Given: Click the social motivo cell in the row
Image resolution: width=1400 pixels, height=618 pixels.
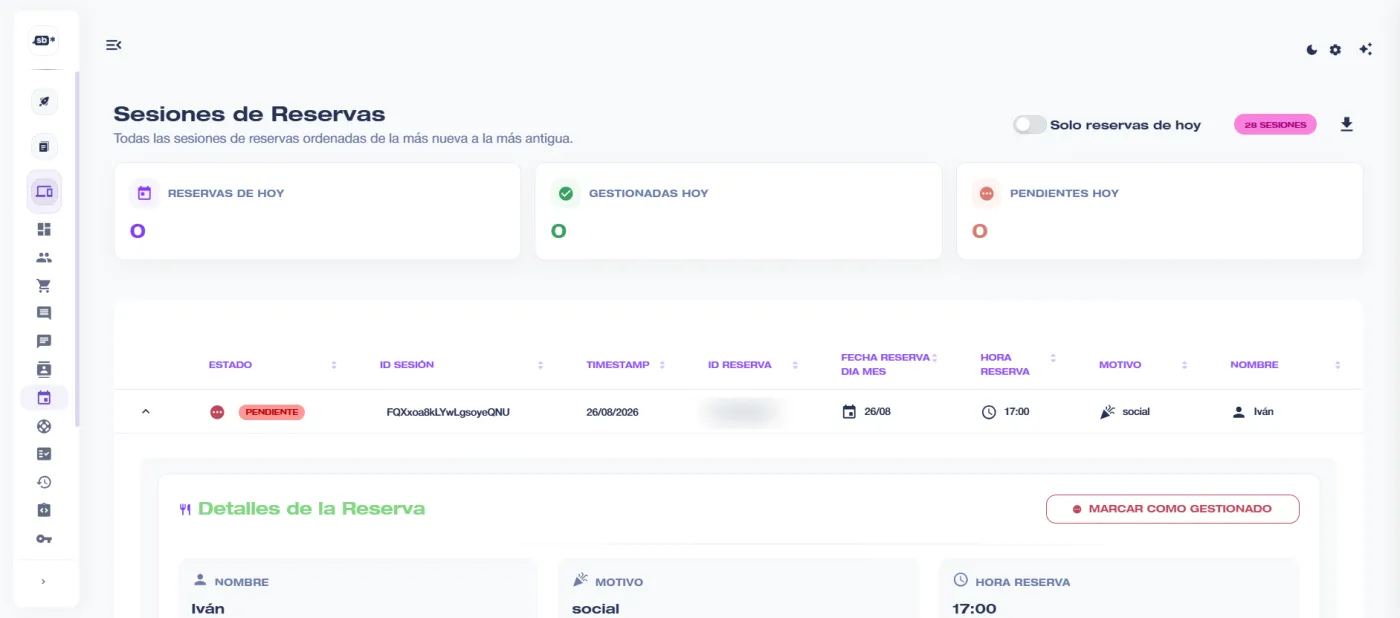Looking at the screenshot, I should pos(1124,412).
